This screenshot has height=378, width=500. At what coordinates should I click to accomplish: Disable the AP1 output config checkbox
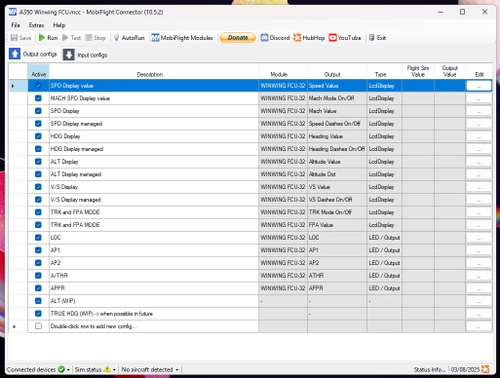pos(38,250)
